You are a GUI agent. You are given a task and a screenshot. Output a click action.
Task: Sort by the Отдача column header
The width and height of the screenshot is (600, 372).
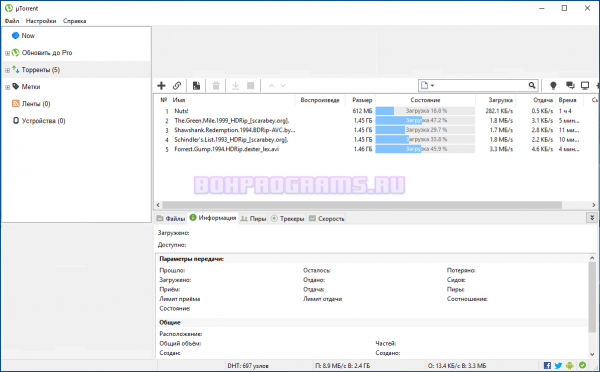click(536, 100)
